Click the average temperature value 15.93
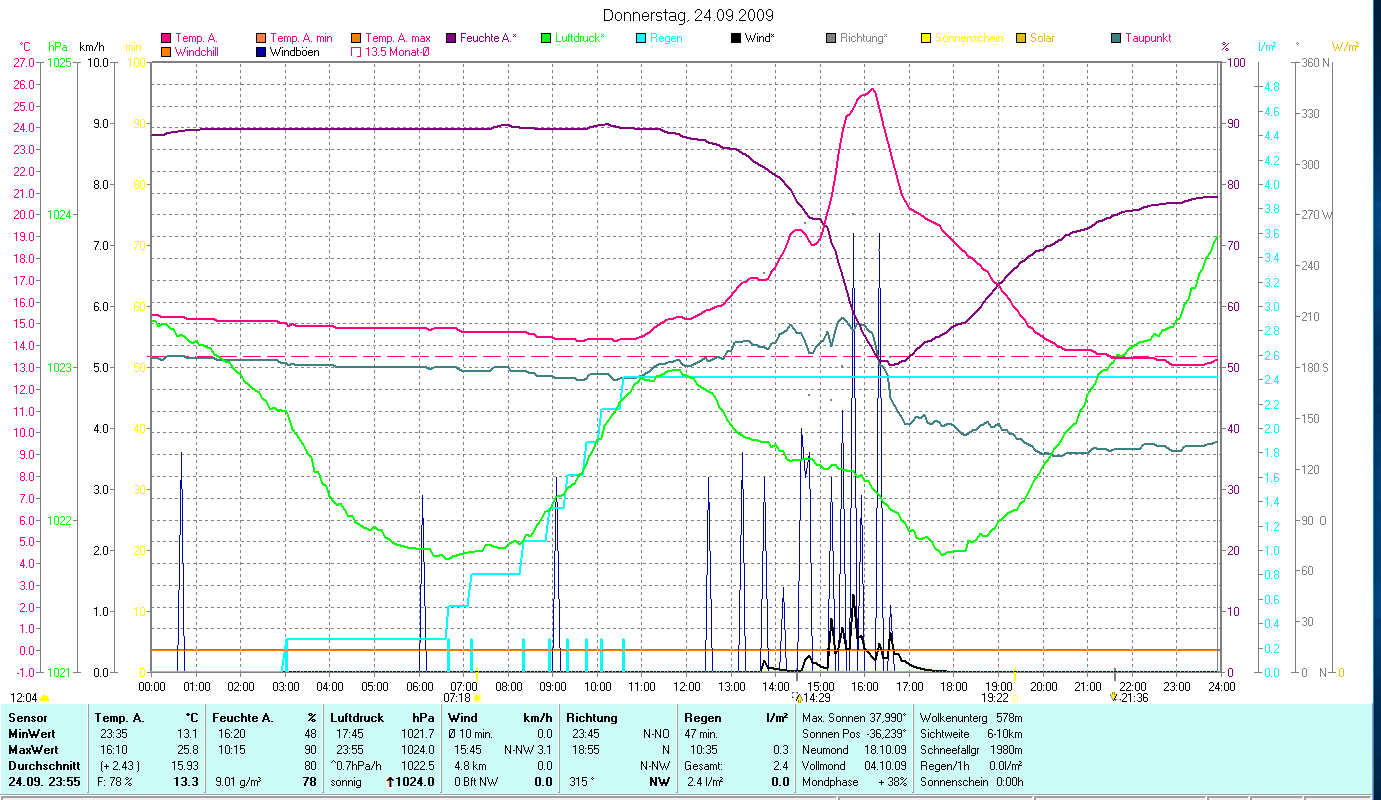 [185, 766]
